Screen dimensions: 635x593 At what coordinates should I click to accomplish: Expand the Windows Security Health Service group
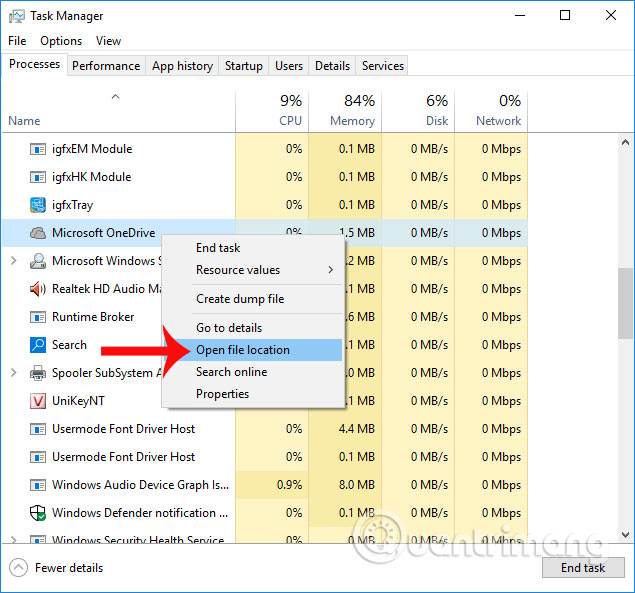(x=13, y=540)
